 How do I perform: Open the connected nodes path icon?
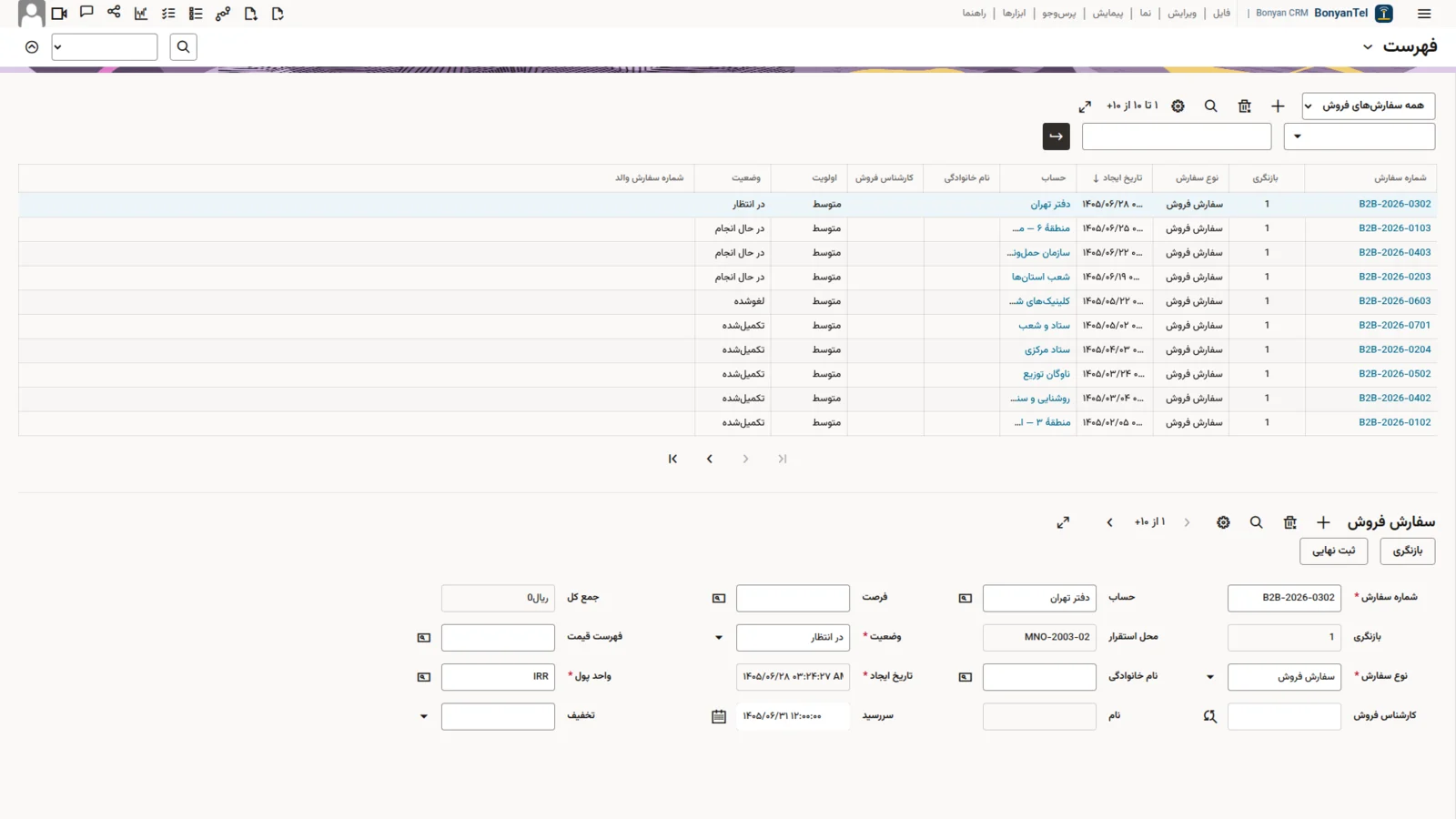[223, 14]
